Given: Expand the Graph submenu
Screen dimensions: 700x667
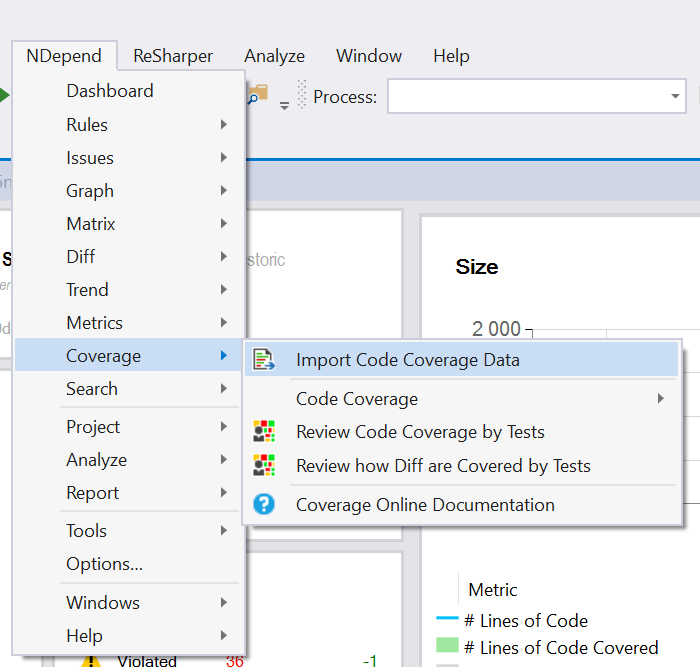Looking at the screenshot, I should point(224,191).
